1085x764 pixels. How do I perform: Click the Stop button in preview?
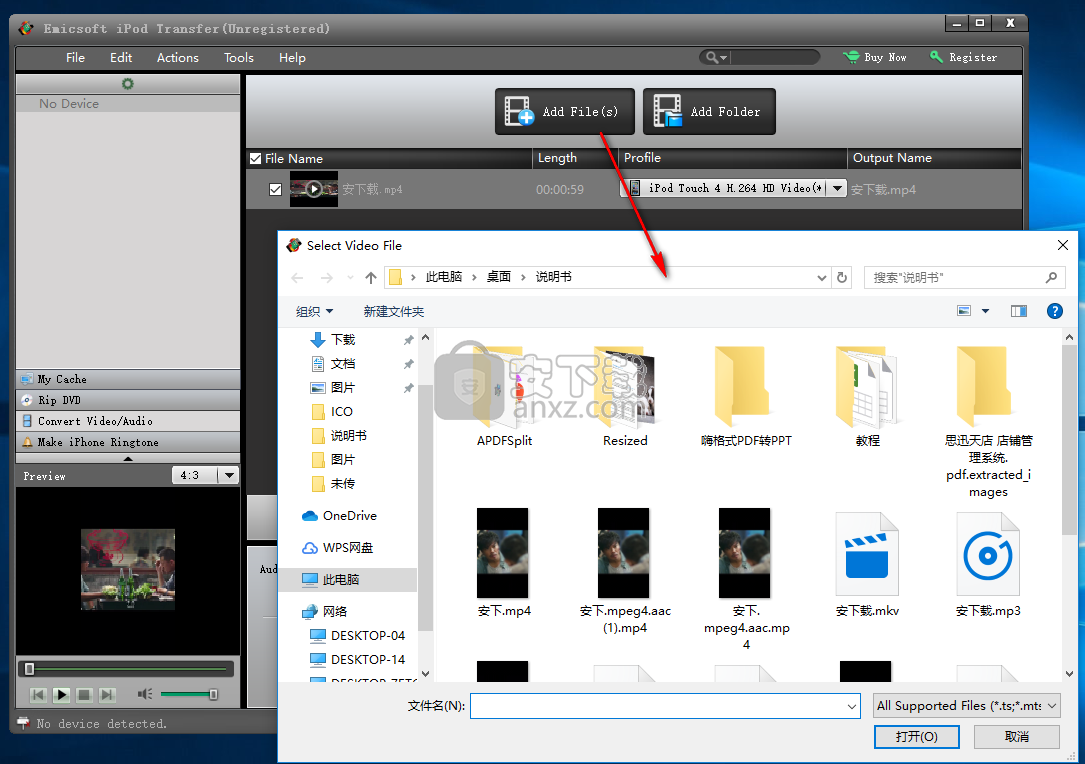(x=84, y=694)
